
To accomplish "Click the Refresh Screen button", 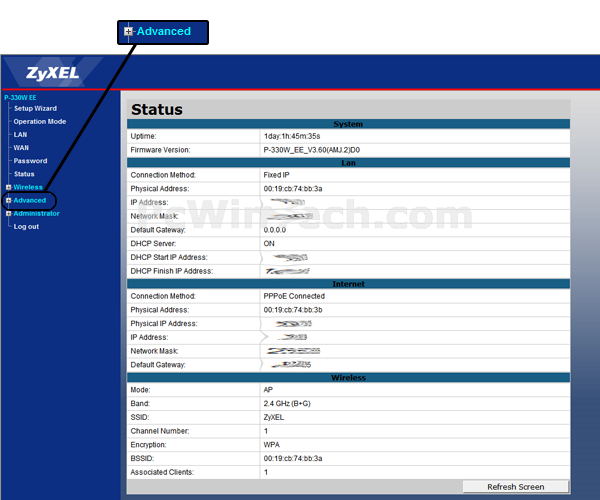I will click(x=515, y=487).
